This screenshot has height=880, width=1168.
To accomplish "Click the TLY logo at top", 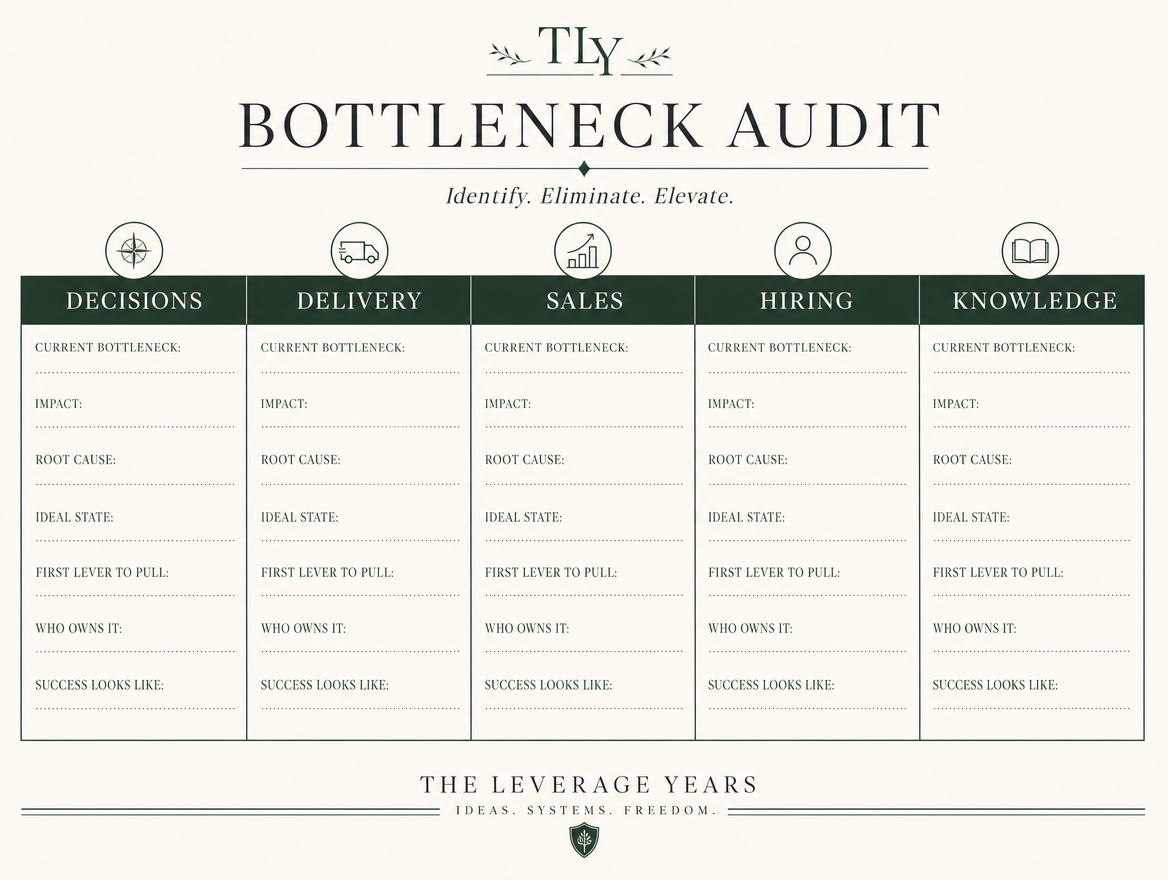I will tap(580, 51).
